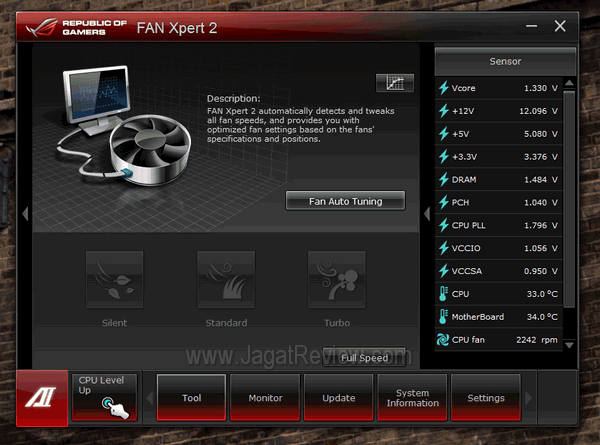Go to previous page with far-left arrow
This screenshot has height=445, width=600.
coord(25,214)
